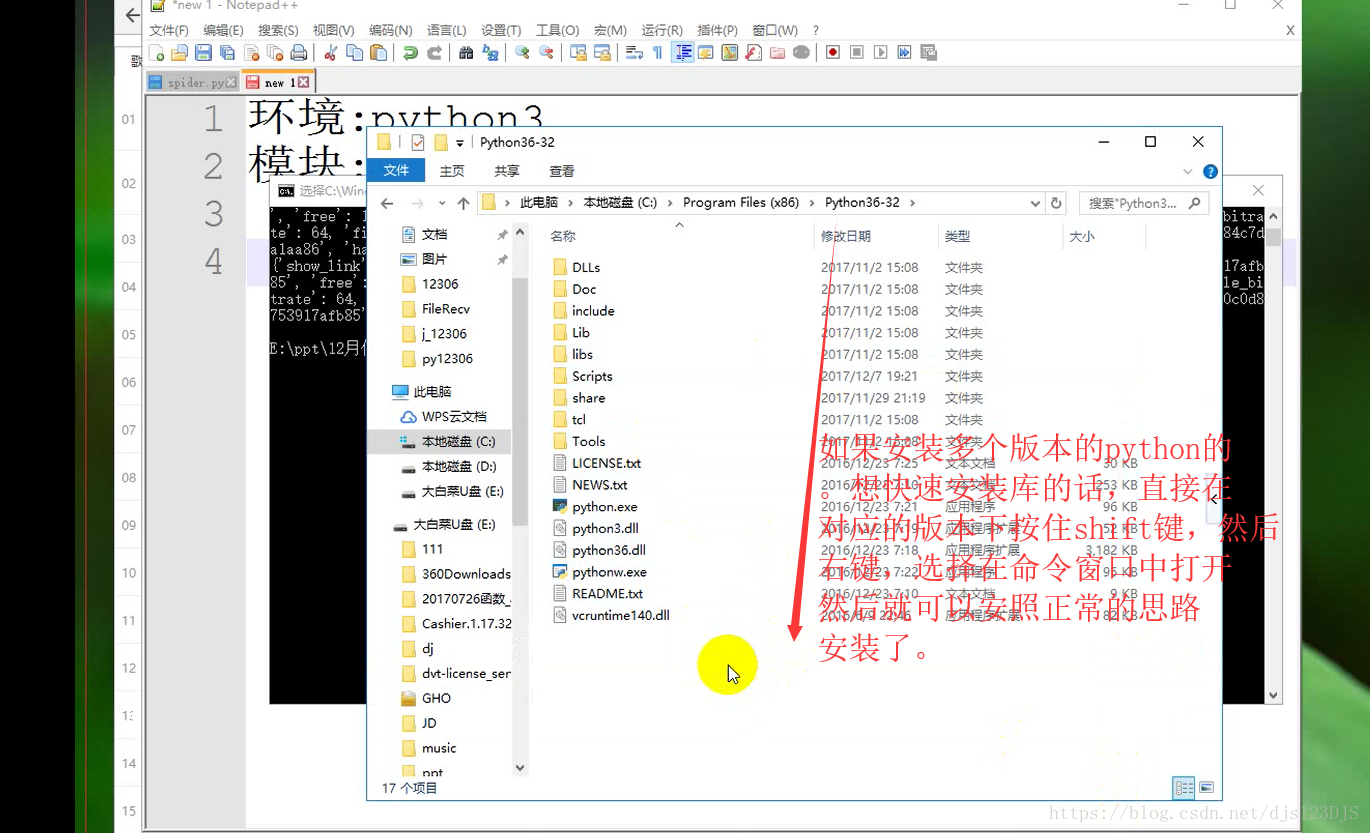
Task: Toggle Synchronize Horizontal Scrolling icon
Action: (x=602, y=53)
